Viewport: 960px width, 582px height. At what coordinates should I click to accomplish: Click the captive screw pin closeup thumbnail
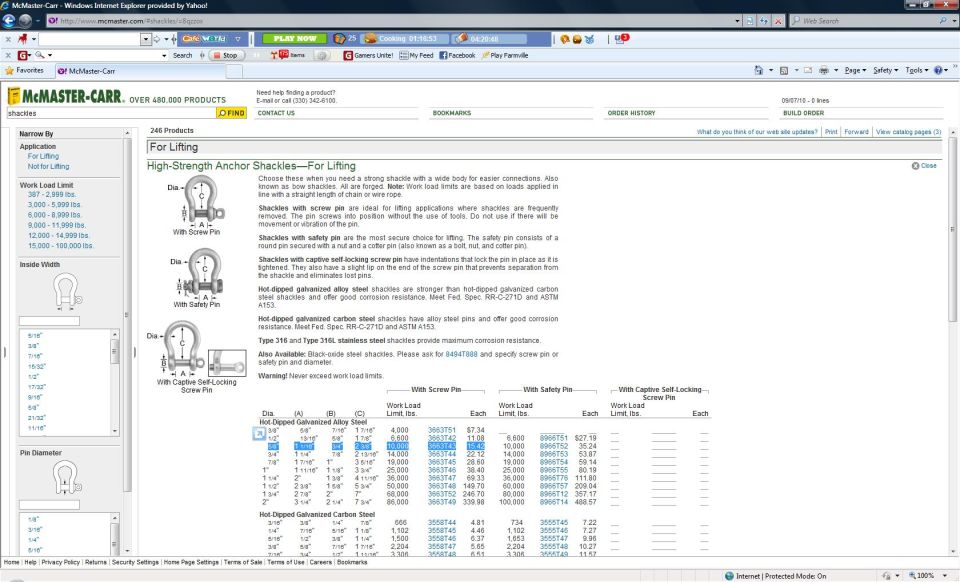point(227,362)
